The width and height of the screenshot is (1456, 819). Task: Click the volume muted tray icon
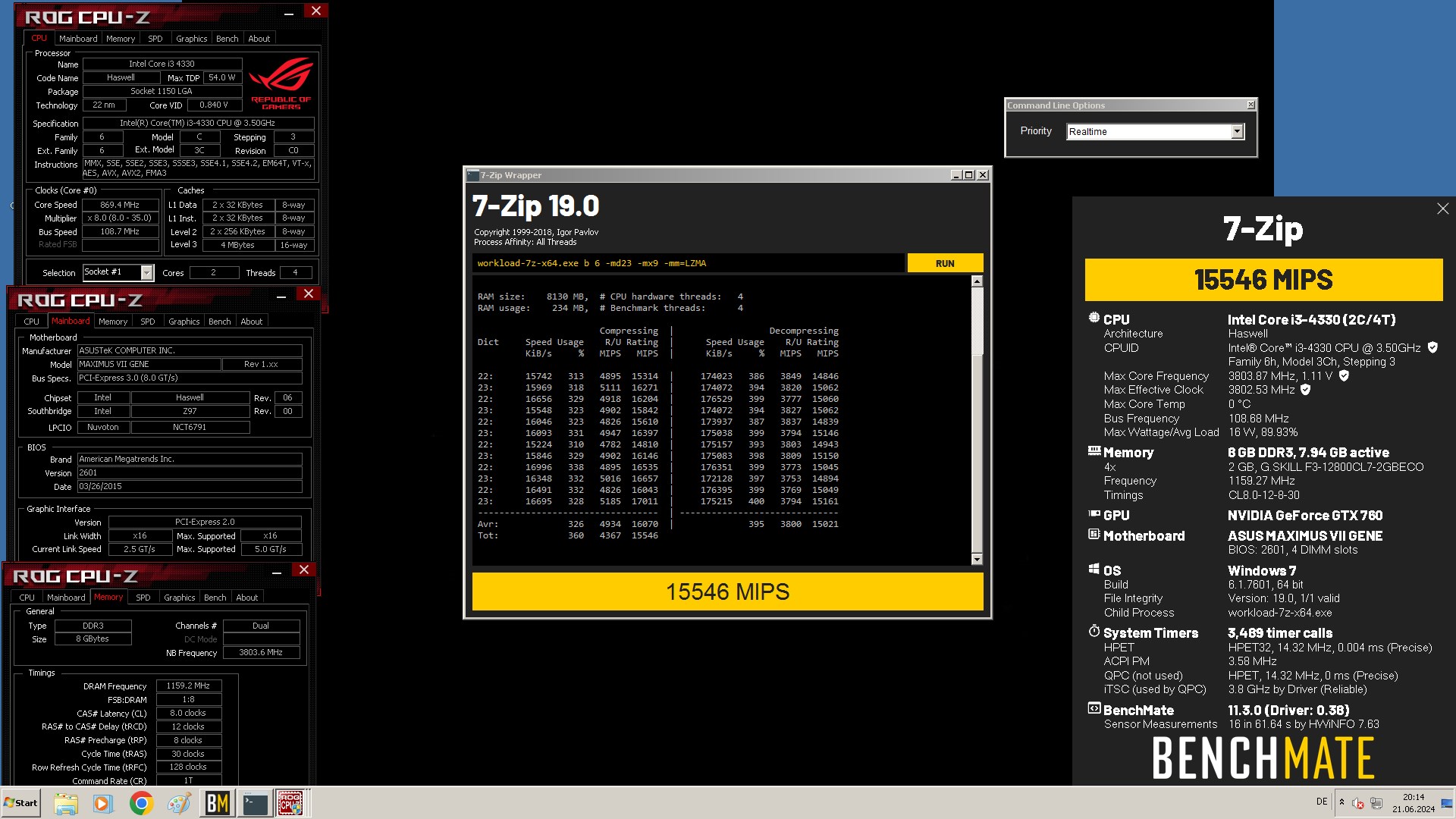(1358, 803)
